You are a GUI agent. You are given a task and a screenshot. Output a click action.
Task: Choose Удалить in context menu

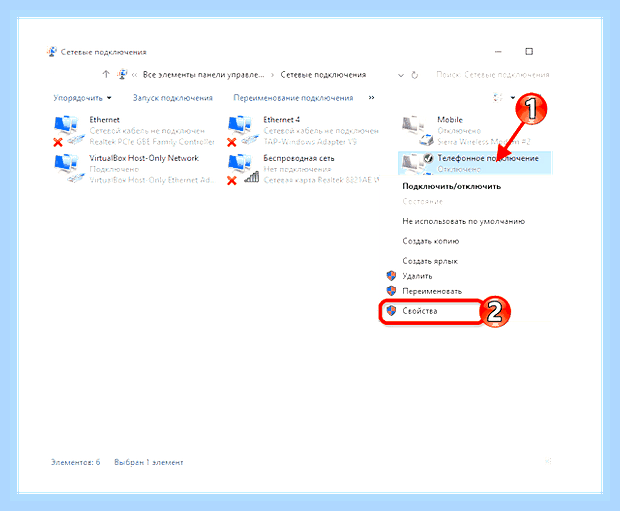pyautogui.click(x=417, y=276)
